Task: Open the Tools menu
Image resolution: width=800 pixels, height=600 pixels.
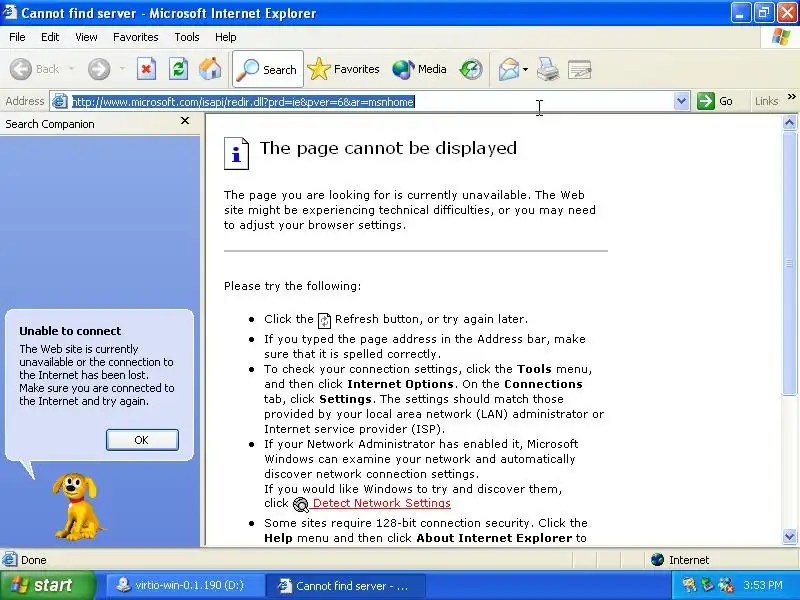Action: [187, 37]
